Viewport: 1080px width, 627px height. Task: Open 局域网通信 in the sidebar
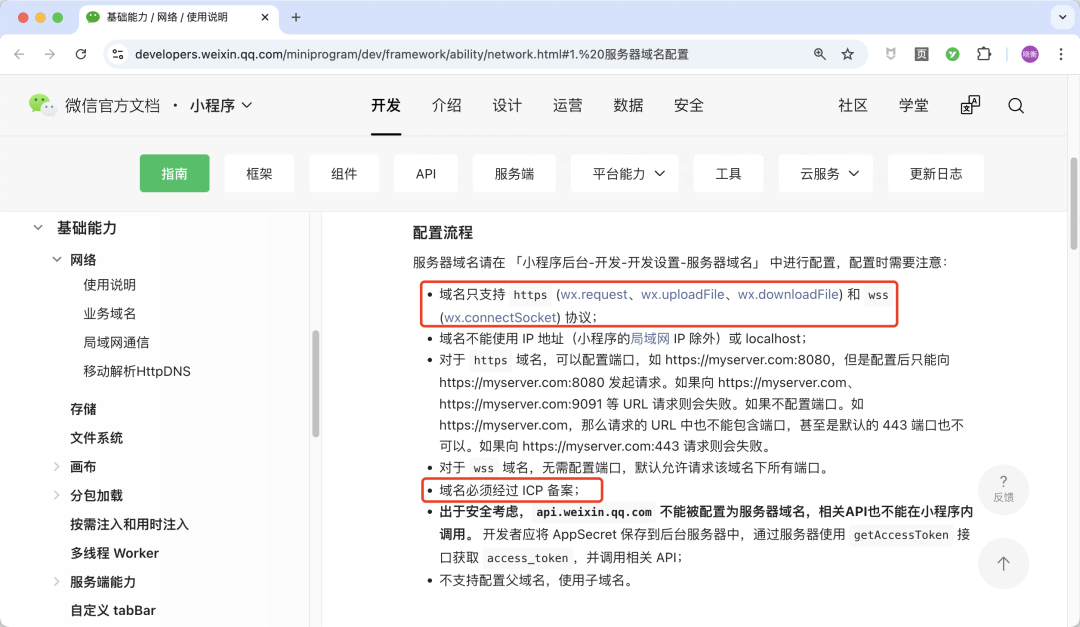(x=116, y=342)
